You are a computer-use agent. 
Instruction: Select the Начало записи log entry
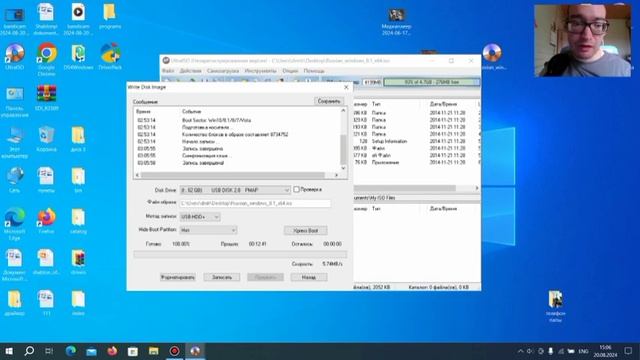click(237, 142)
